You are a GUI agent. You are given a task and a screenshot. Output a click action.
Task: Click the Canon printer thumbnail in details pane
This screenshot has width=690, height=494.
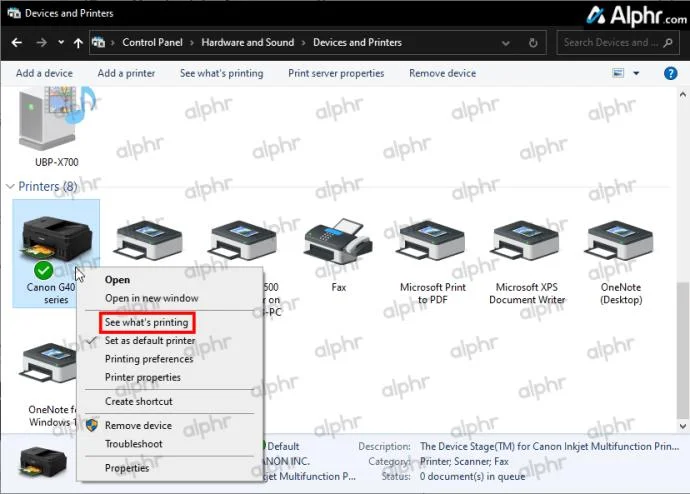(x=43, y=462)
